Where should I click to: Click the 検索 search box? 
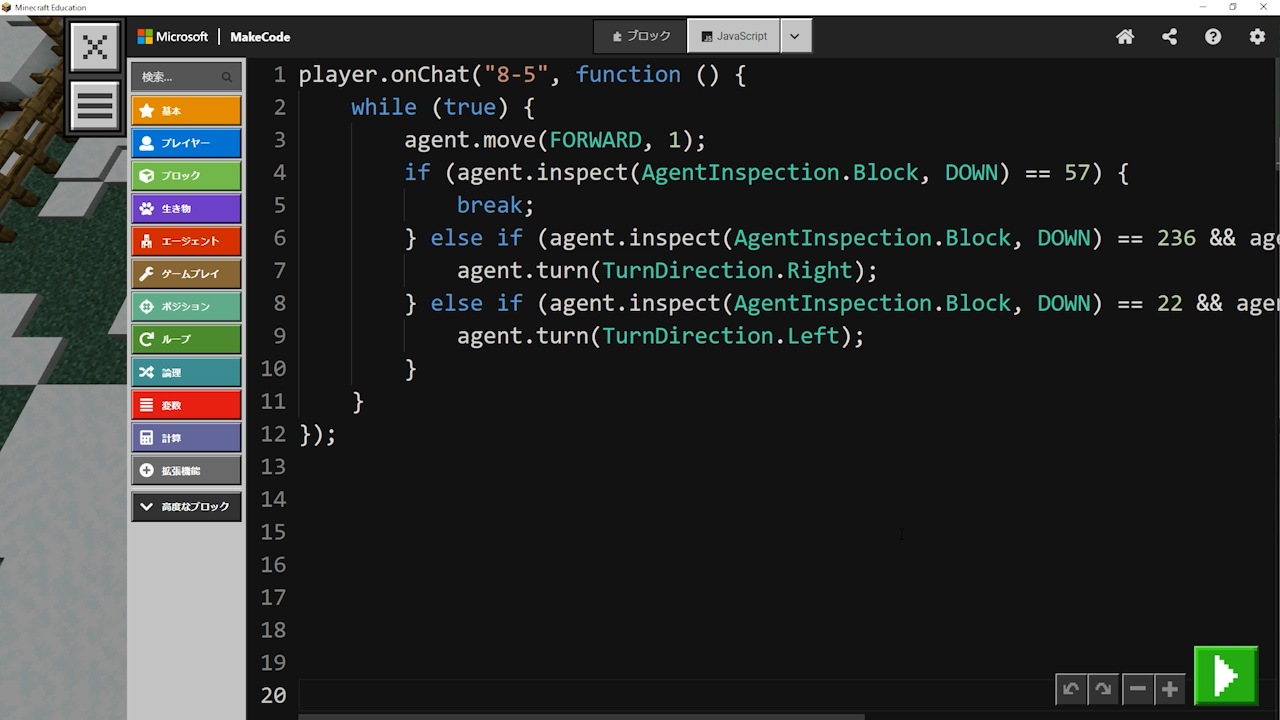tap(180, 77)
